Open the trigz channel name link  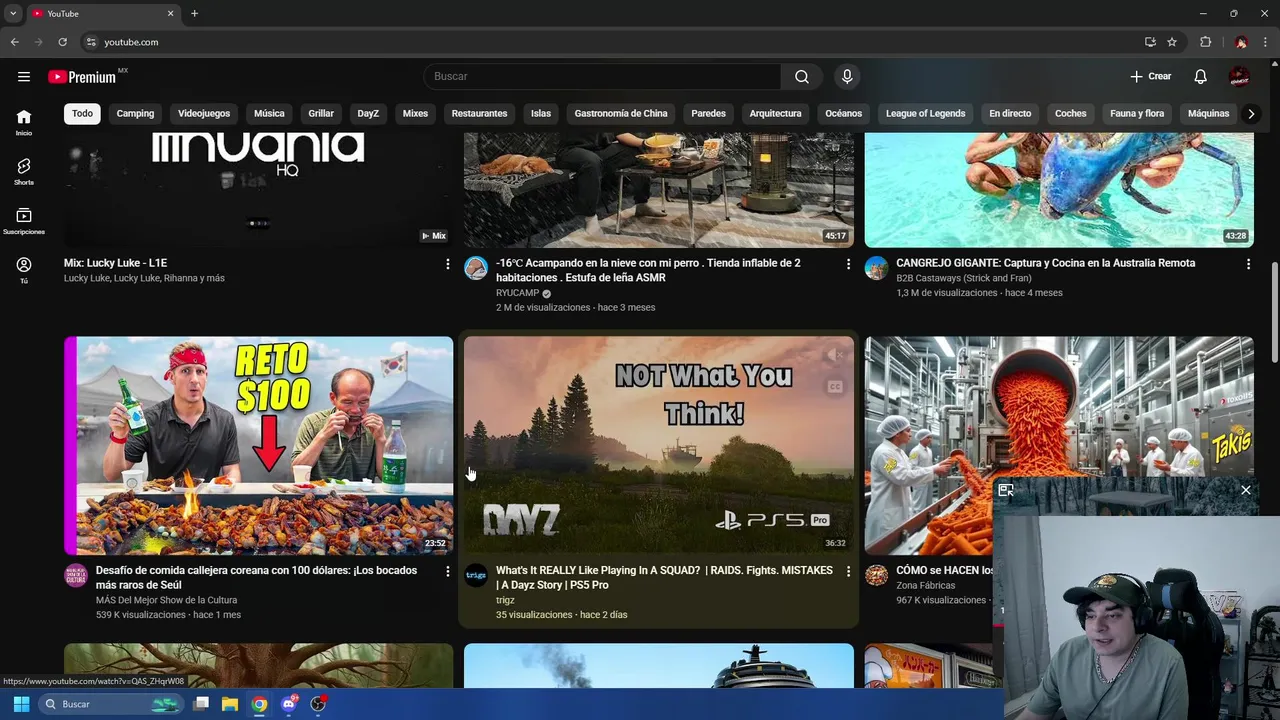click(505, 600)
